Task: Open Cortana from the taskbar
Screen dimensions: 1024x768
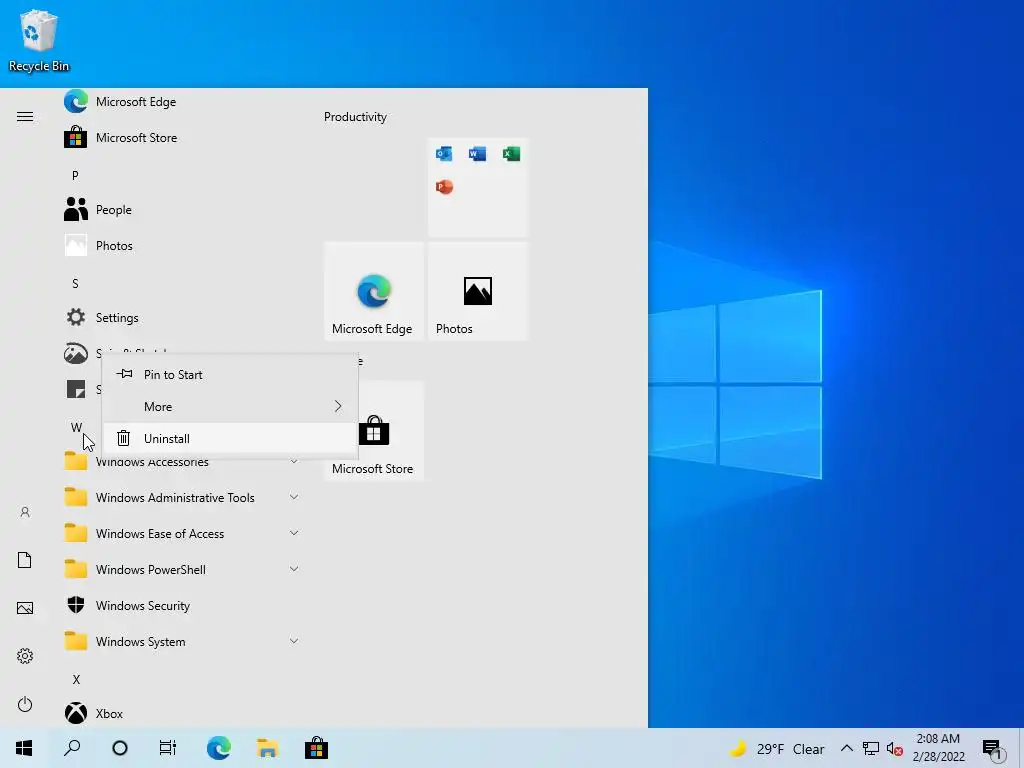Action: coord(120,748)
